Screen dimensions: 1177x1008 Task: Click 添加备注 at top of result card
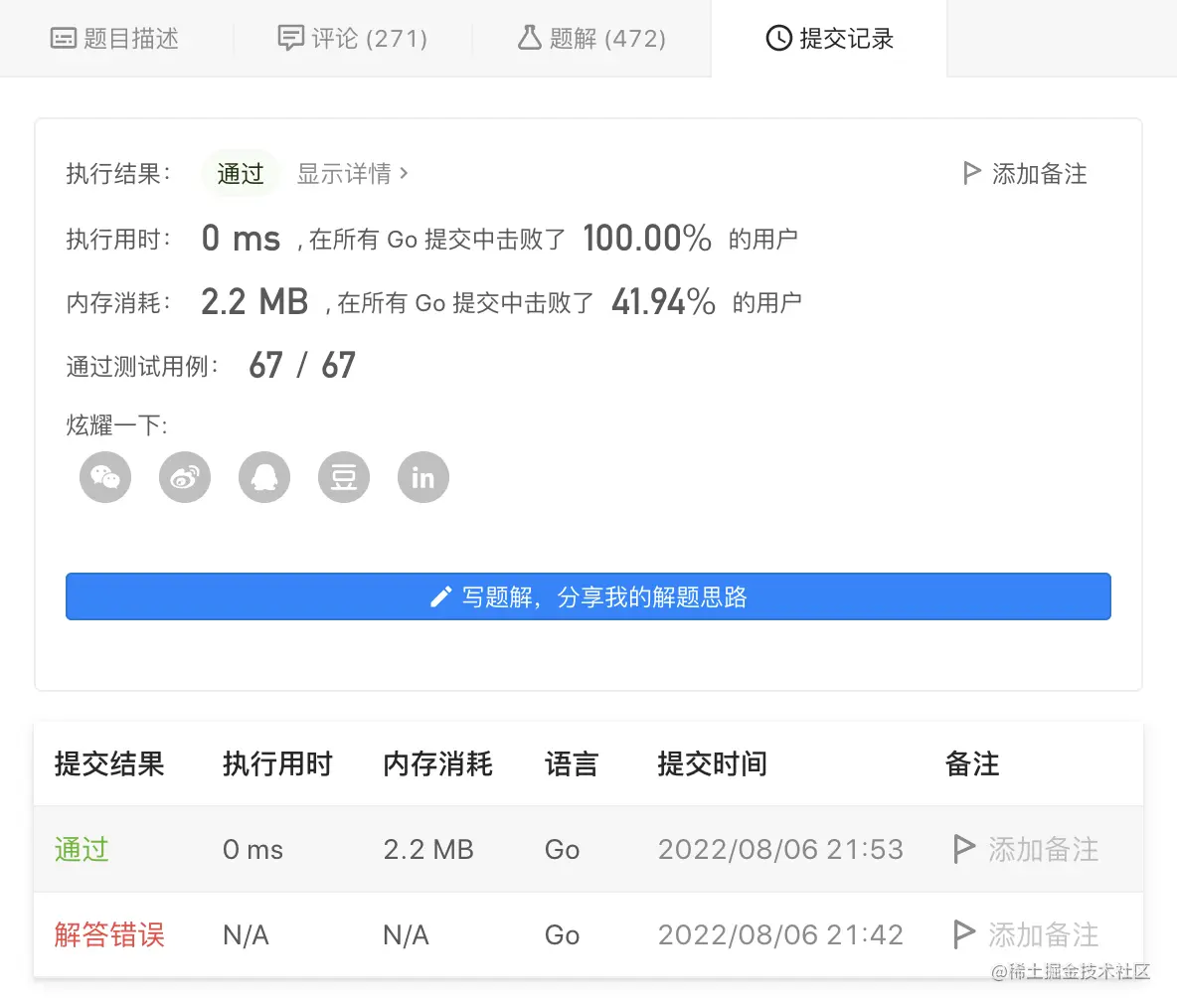click(1025, 173)
